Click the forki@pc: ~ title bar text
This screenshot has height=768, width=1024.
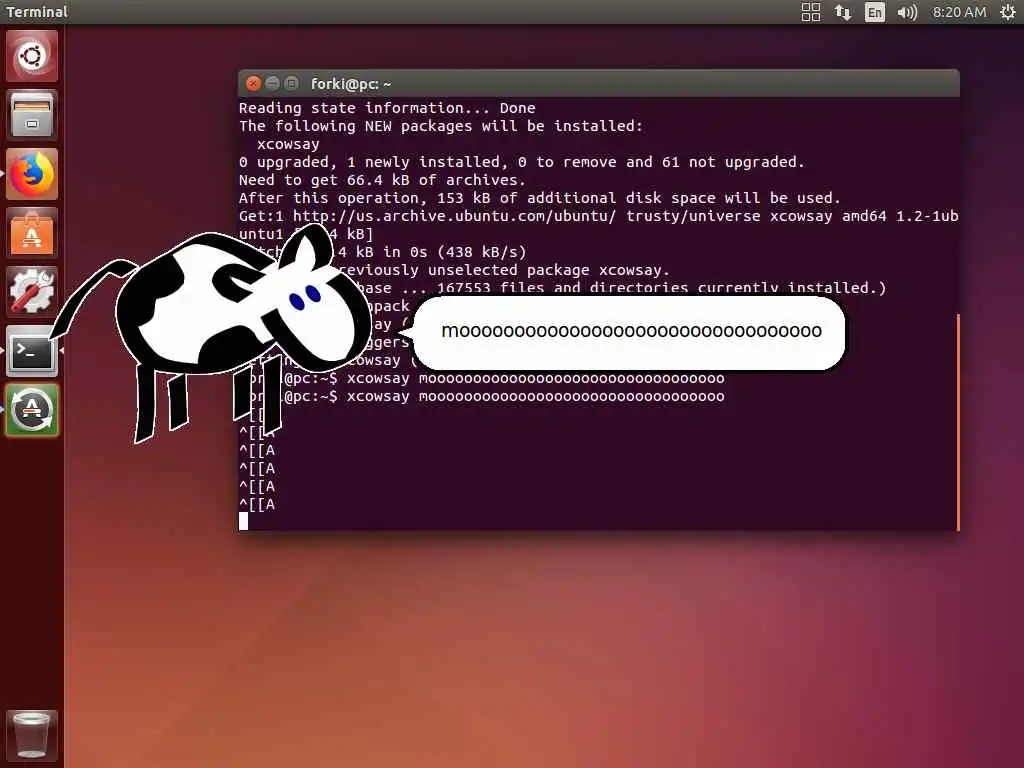tap(351, 84)
